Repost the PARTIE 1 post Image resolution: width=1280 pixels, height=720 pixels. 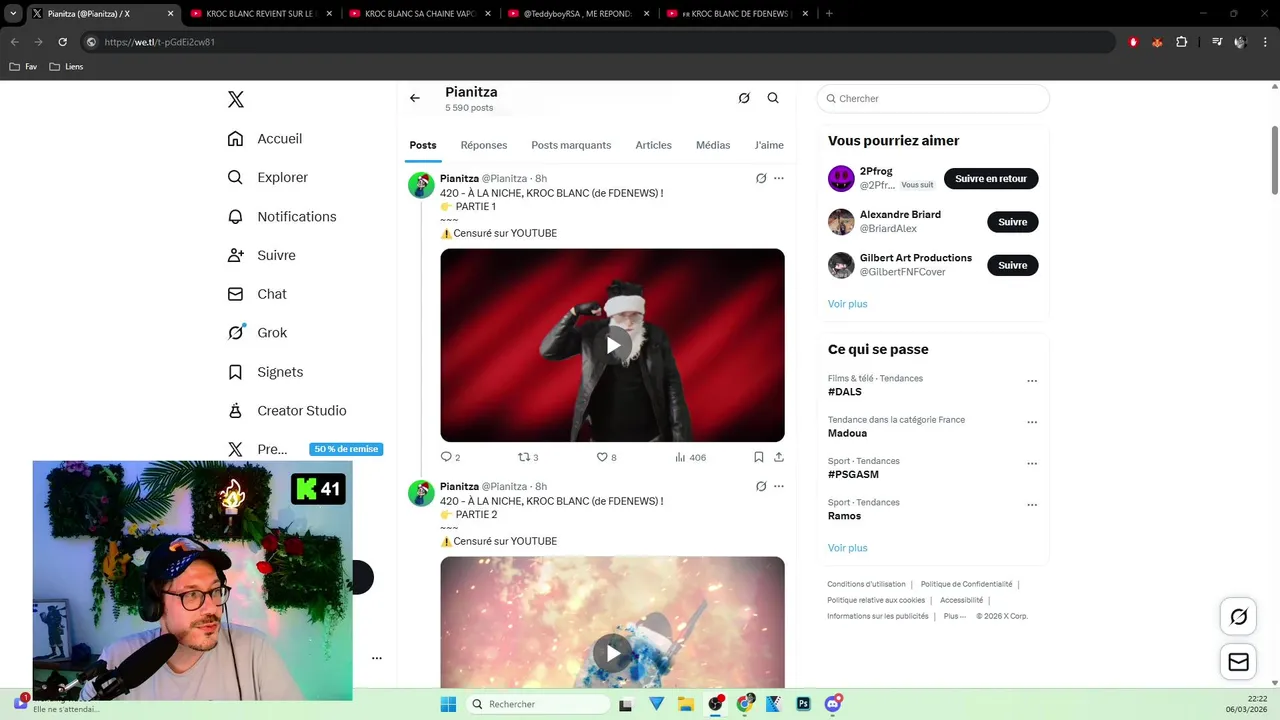(x=528, y=457)
